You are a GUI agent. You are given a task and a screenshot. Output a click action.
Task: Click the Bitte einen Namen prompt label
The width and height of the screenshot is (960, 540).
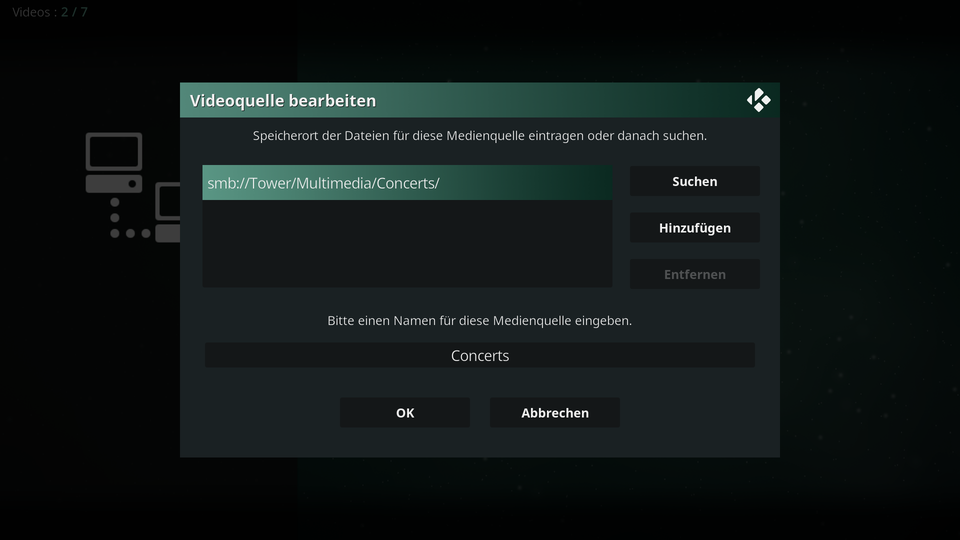point(479,320)
